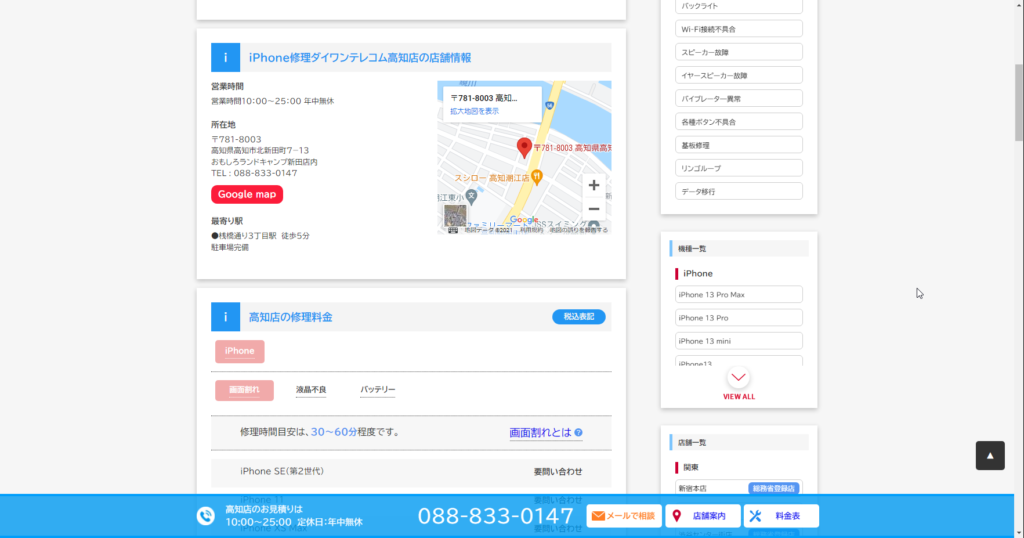Switch to the バッテリー tab
The image size is (1024, 538).
click(x=377, y=390)
